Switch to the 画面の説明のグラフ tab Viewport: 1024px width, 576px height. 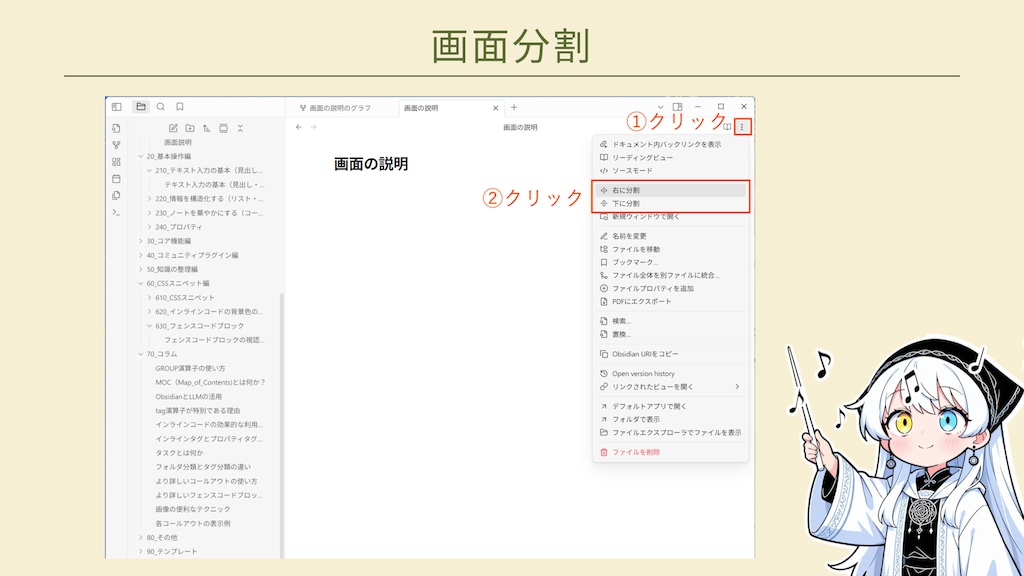point(338,107)
